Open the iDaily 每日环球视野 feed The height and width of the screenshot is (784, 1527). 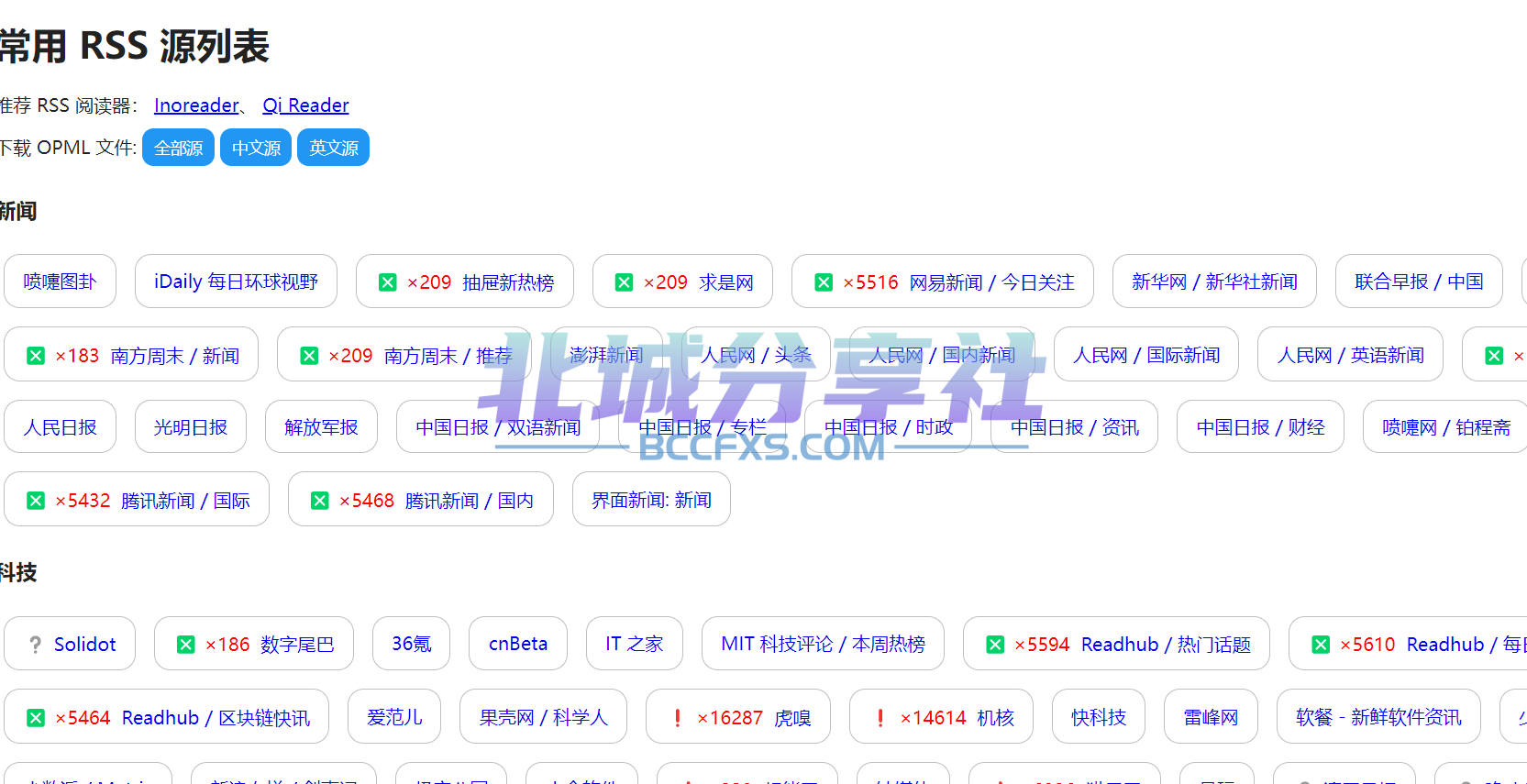(x=236, y=282)
